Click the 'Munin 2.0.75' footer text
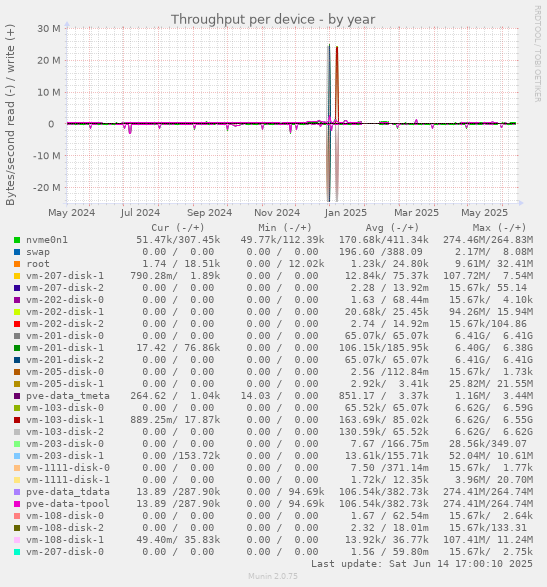This screenshot has width=547, height=587. pyautogui.click(x=273, y=576)
